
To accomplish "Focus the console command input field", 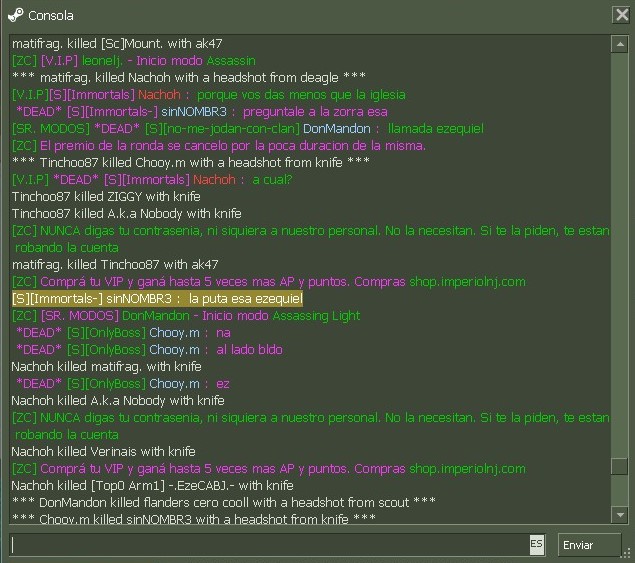I will [x=270, y=545].
